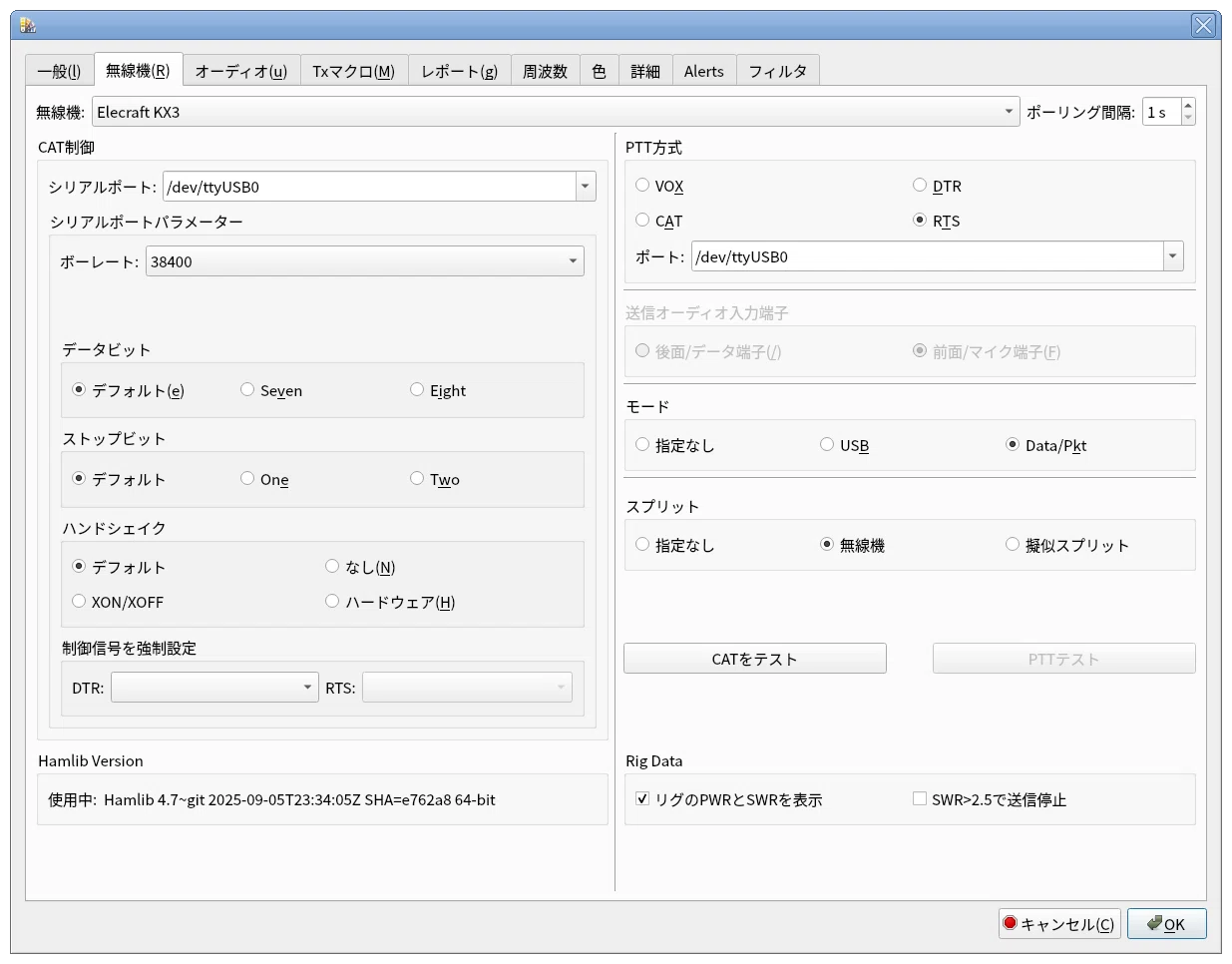Screen dimensions: 1232x964
Task: Open the baud rate 38400 dropdown
Action: point(365,261)
